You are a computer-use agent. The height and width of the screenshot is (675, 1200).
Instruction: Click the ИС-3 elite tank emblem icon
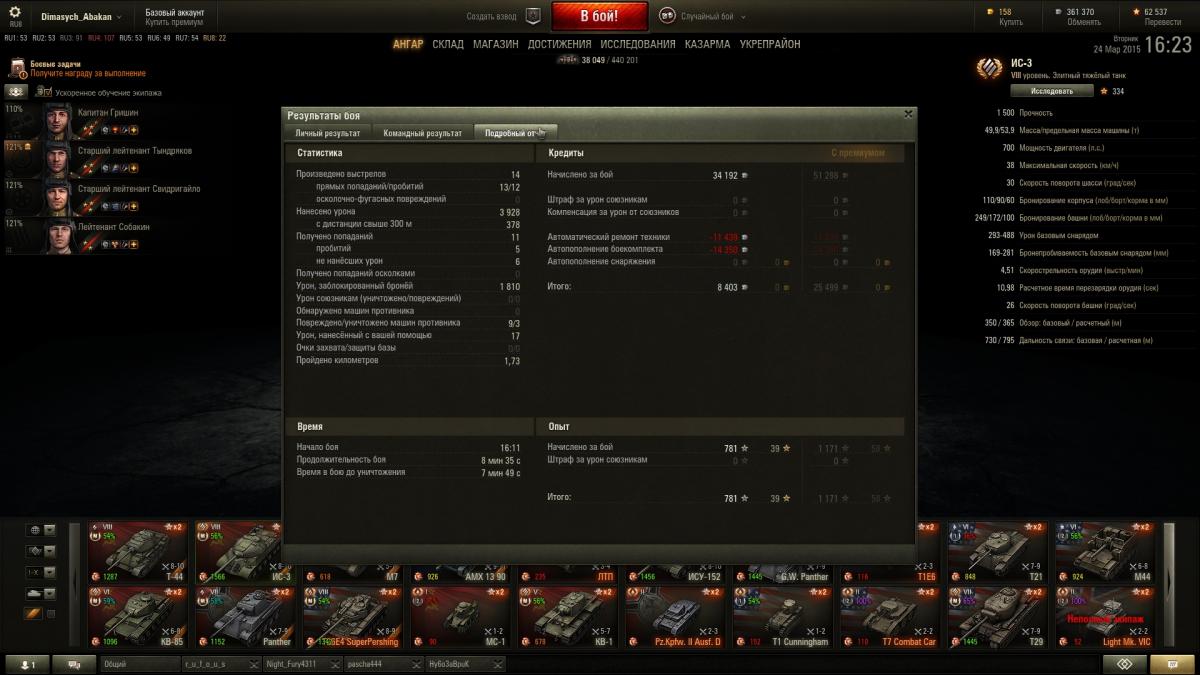[990, 68]
